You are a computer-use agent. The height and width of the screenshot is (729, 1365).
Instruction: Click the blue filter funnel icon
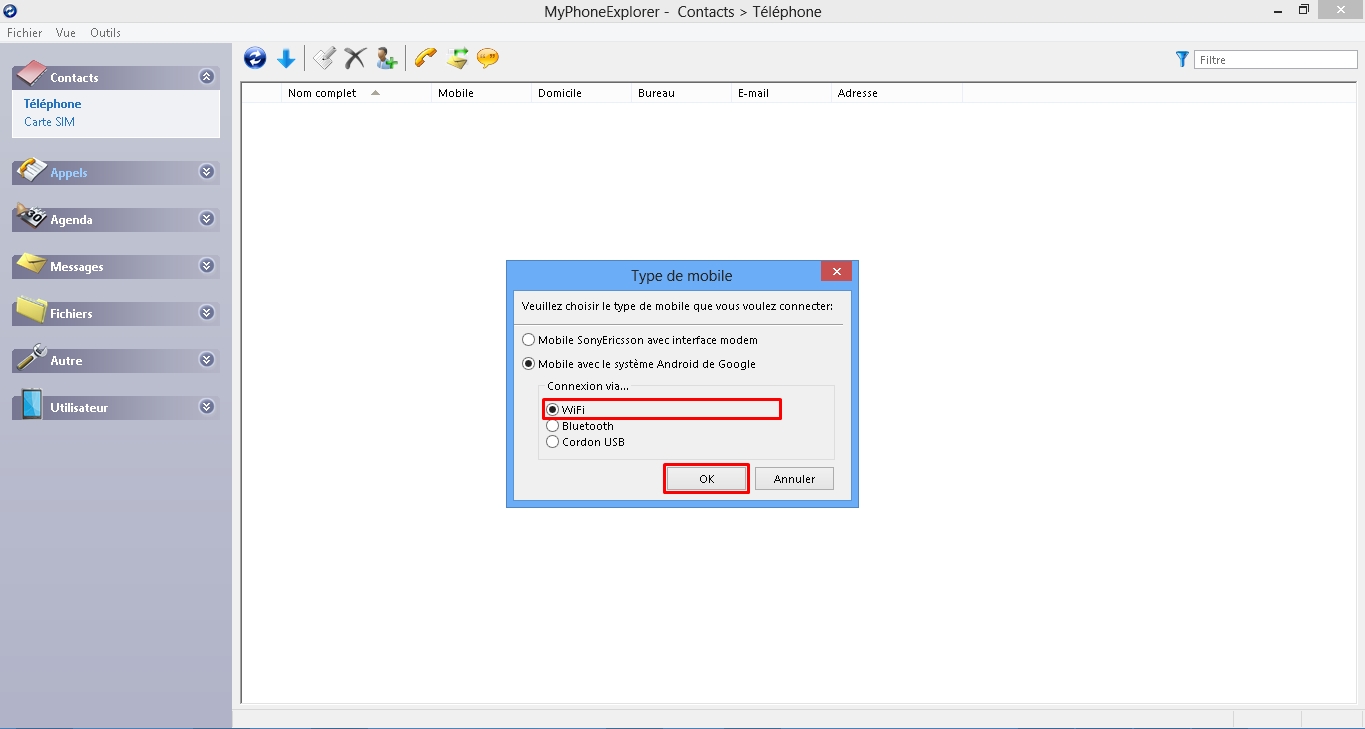(x=1183, y=60)
